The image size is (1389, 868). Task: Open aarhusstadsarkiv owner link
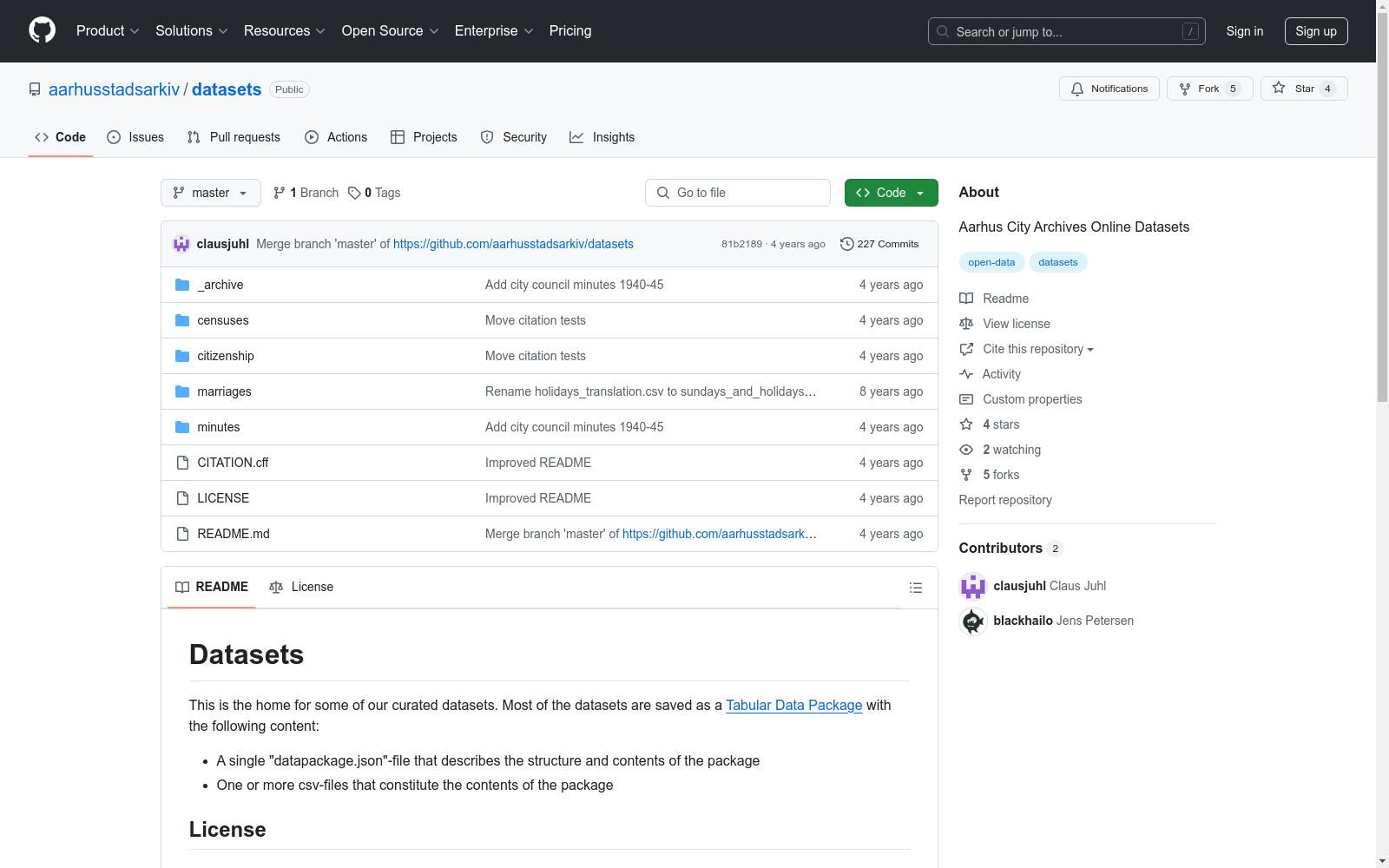[x=114, y=89]
